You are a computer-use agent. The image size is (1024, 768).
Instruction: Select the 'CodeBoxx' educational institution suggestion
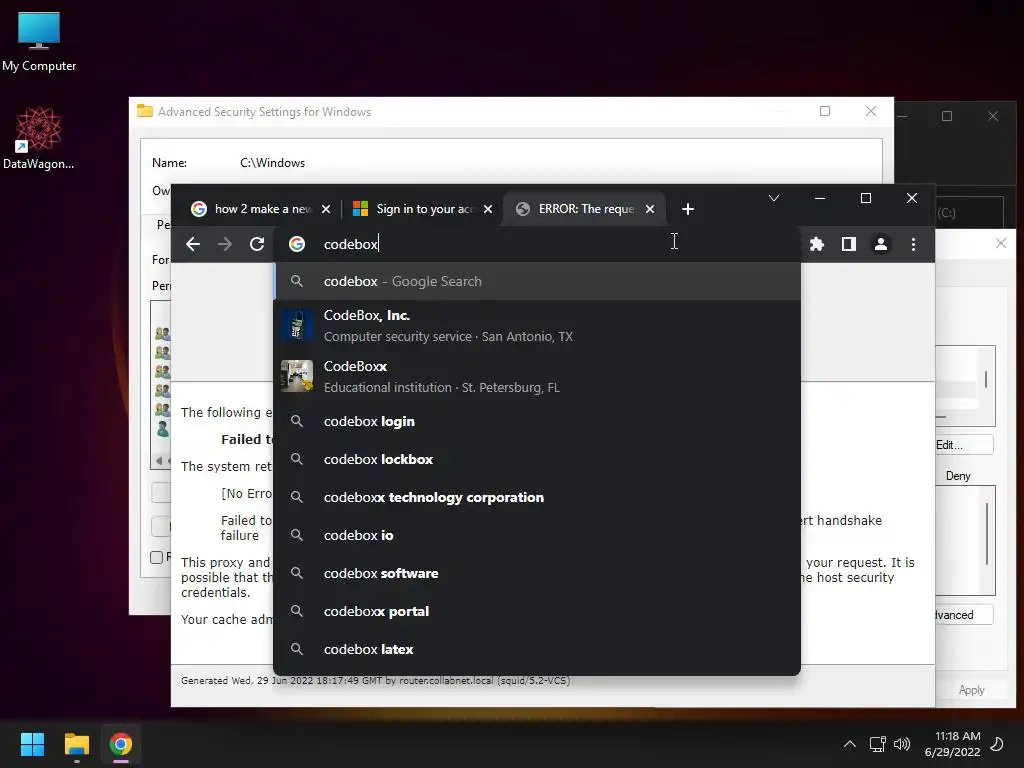(537, 376)
